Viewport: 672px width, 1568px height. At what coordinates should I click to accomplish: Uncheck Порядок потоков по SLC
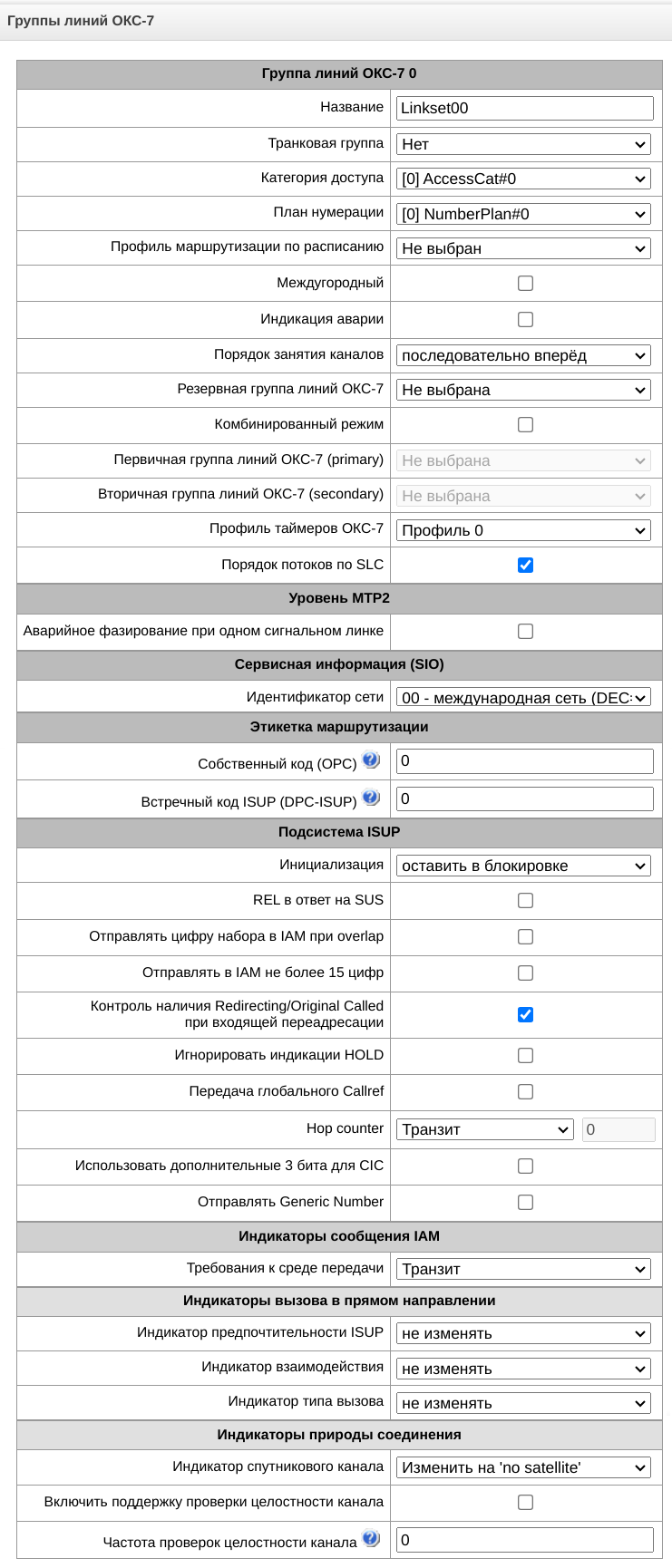point(525,566)
